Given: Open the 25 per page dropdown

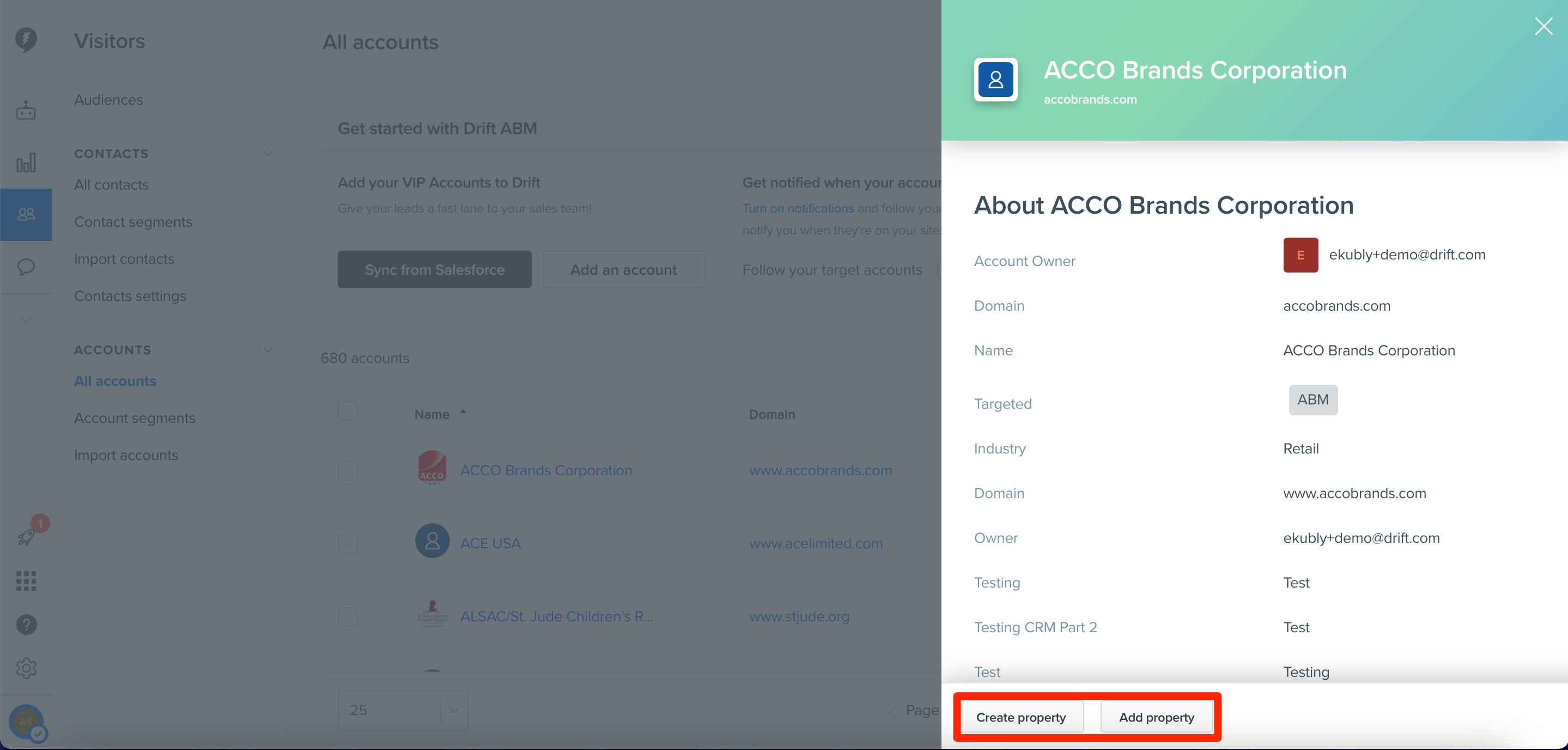Looking at the screenshot, I should pos(403,710).
